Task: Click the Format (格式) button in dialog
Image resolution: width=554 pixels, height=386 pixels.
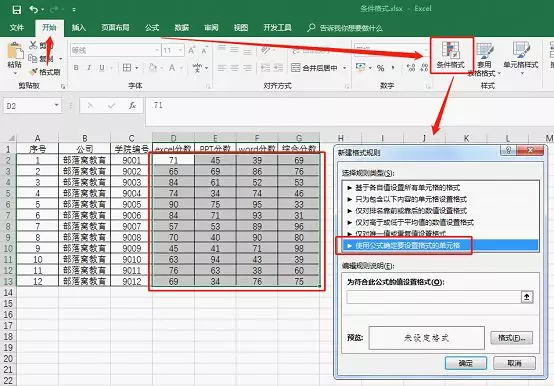Action: coord(512,338)
